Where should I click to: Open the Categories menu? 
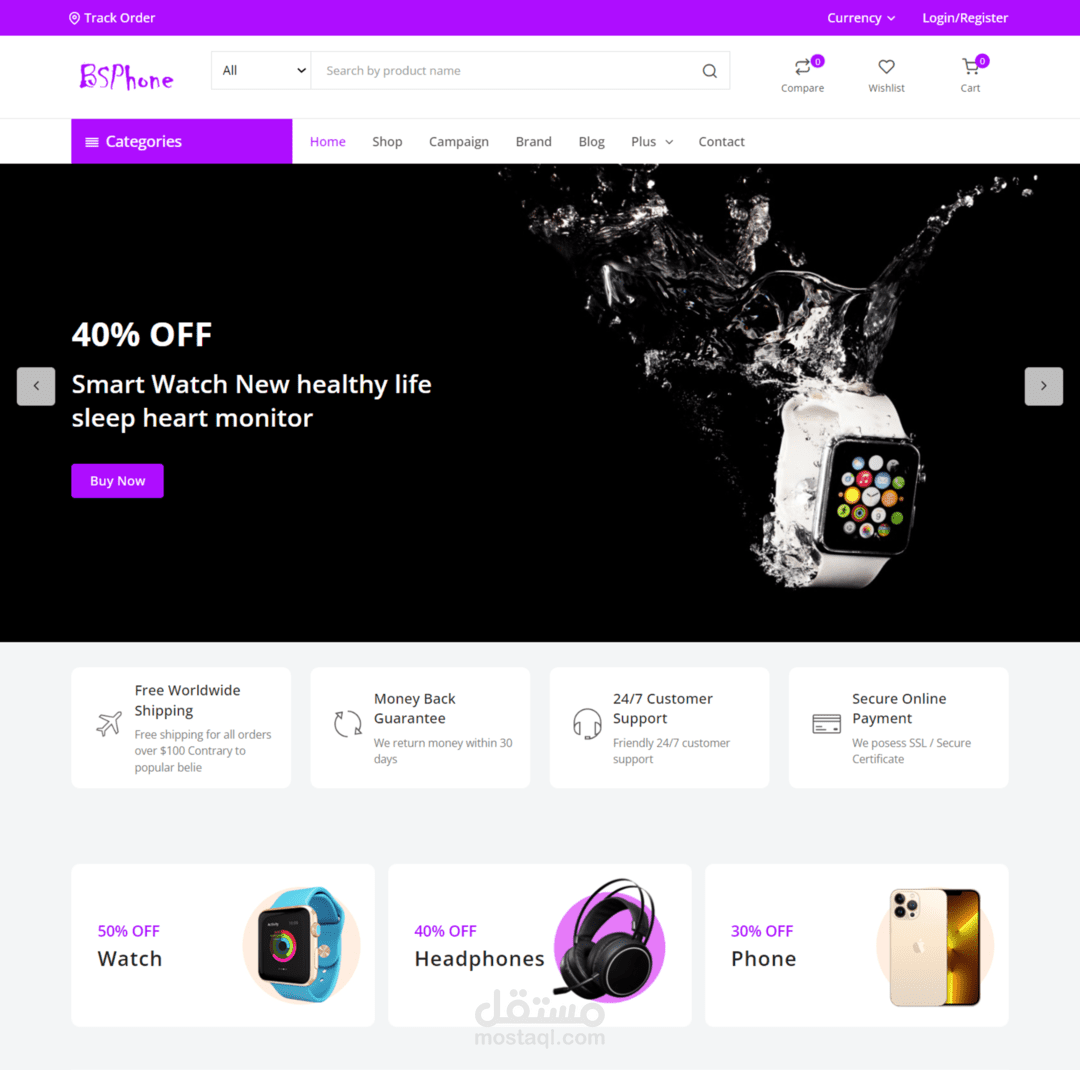pyautogui.click(x=182, y=141)
